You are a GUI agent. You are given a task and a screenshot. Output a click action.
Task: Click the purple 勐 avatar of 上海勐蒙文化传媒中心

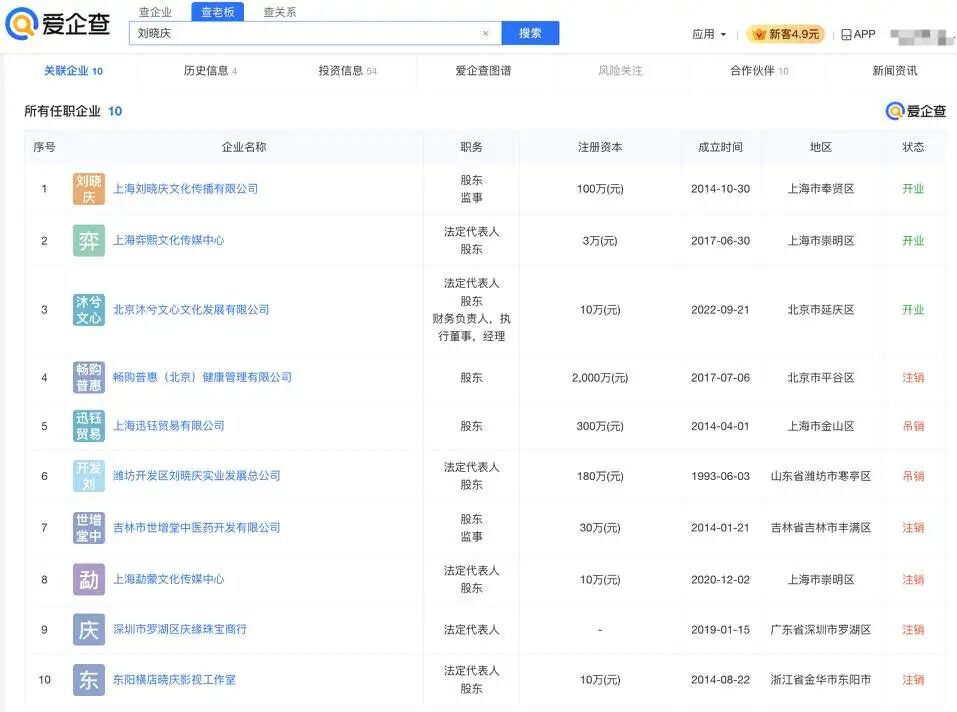(x=88, y=578)
